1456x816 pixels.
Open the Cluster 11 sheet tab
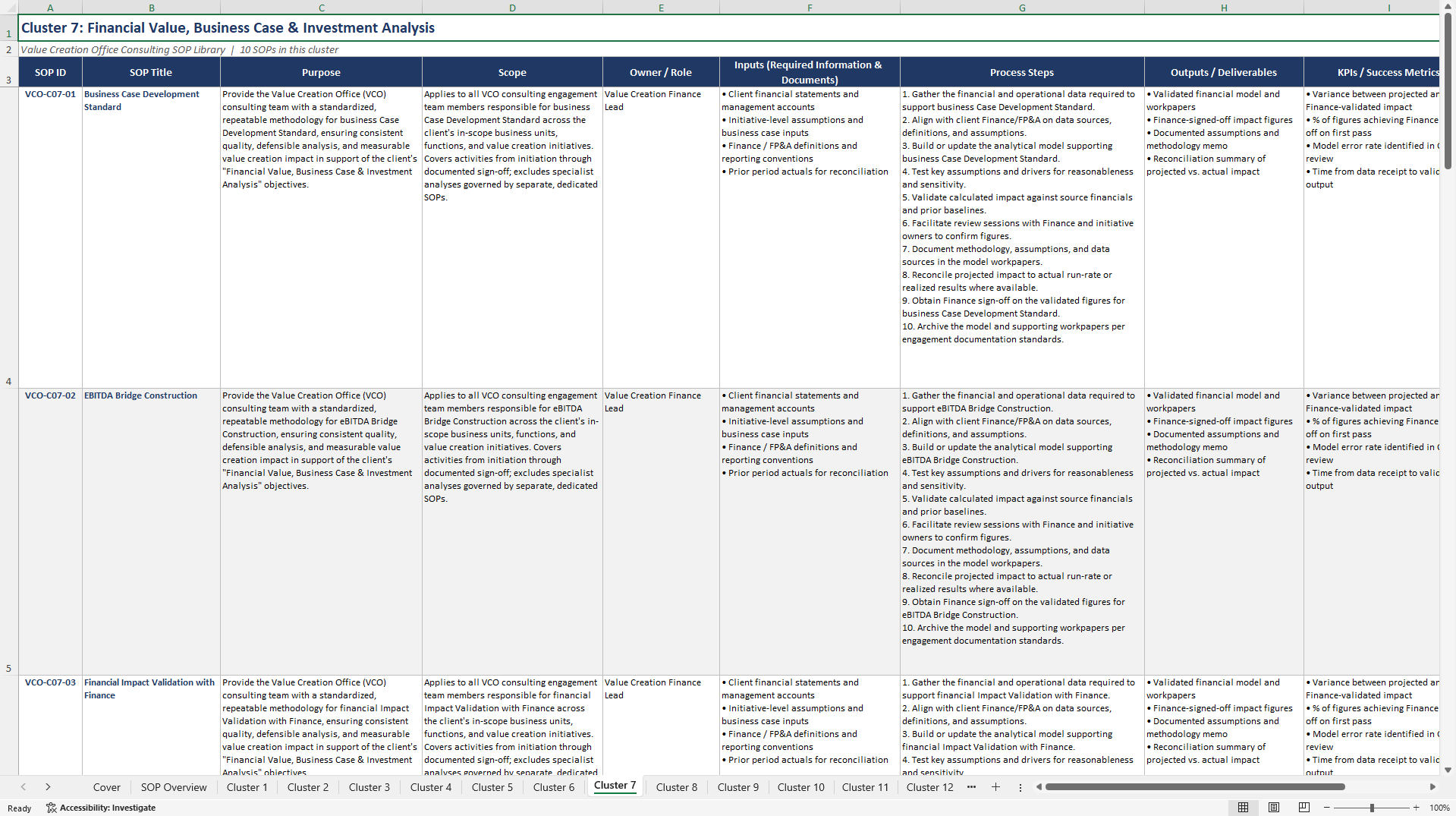click(x=865, y=787)
